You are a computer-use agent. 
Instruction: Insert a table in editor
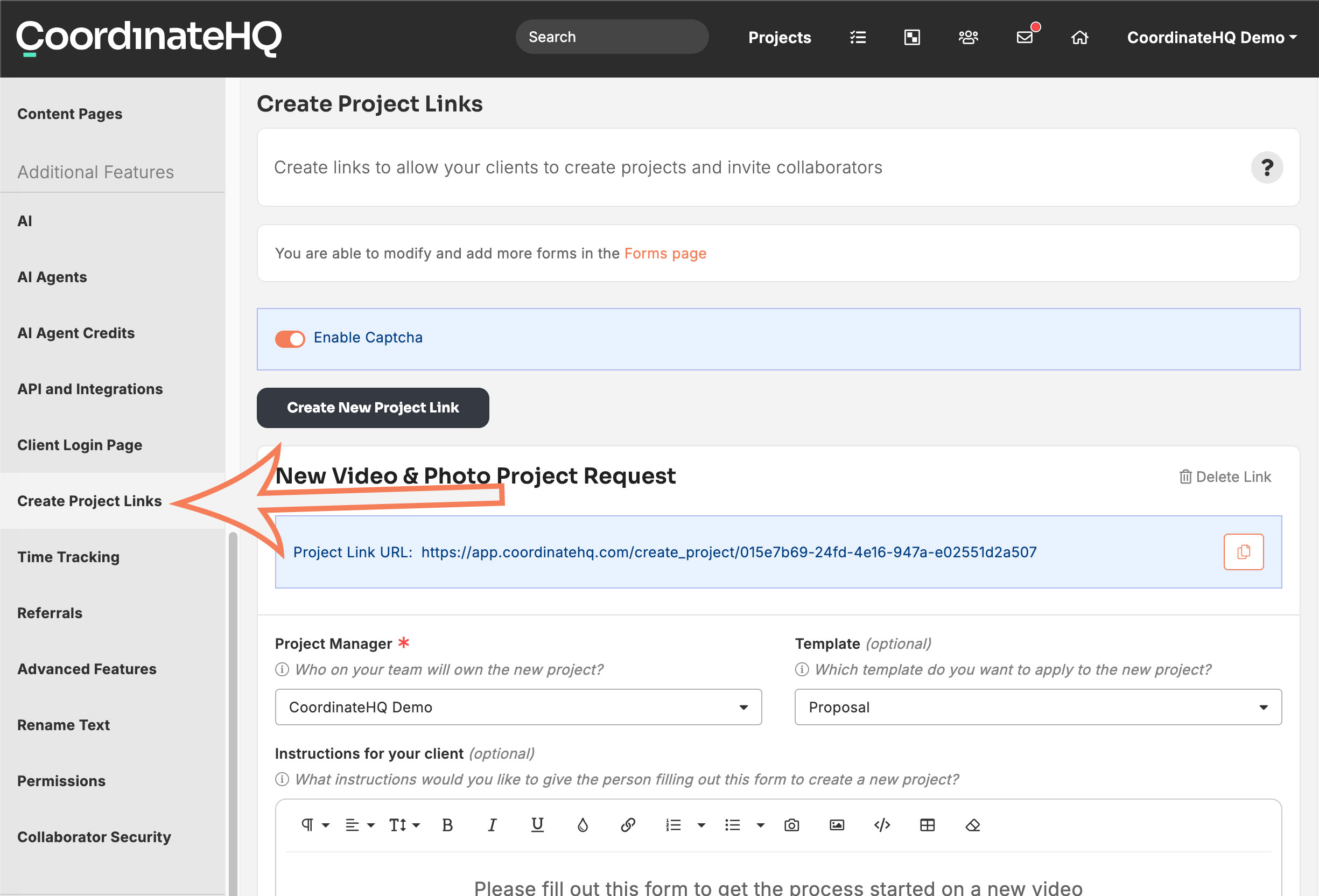928,825
